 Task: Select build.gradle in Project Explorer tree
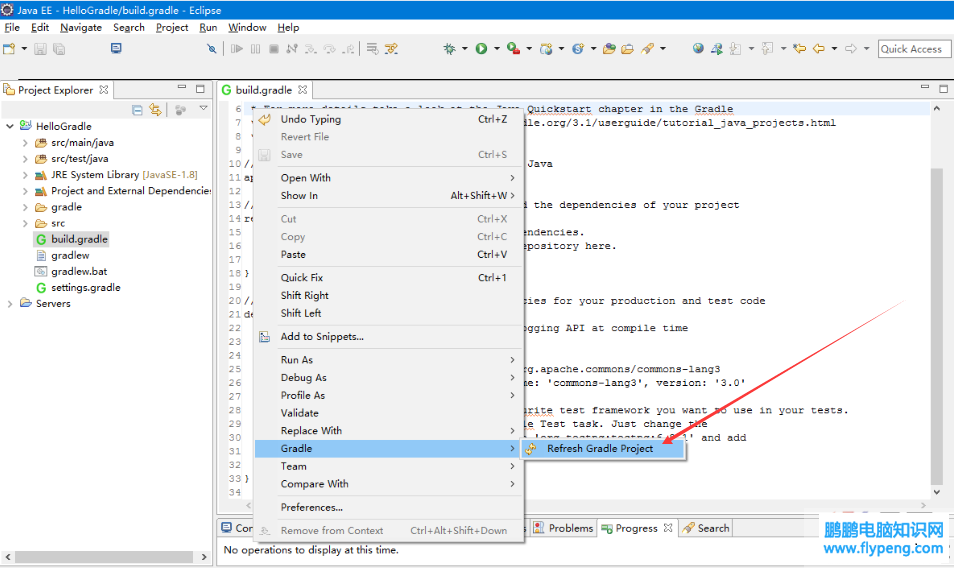pos(72,239)
